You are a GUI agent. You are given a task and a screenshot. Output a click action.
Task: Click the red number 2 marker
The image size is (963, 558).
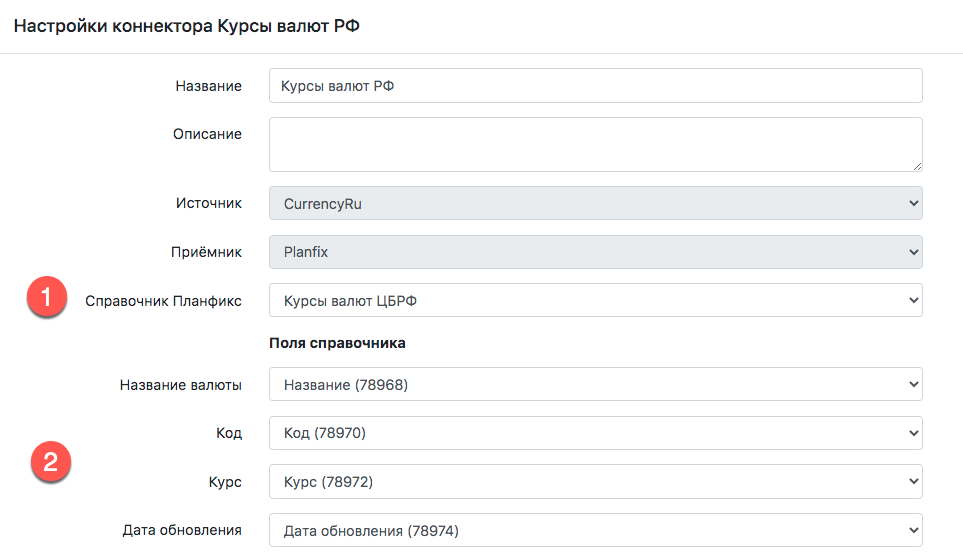coord(50,464)
